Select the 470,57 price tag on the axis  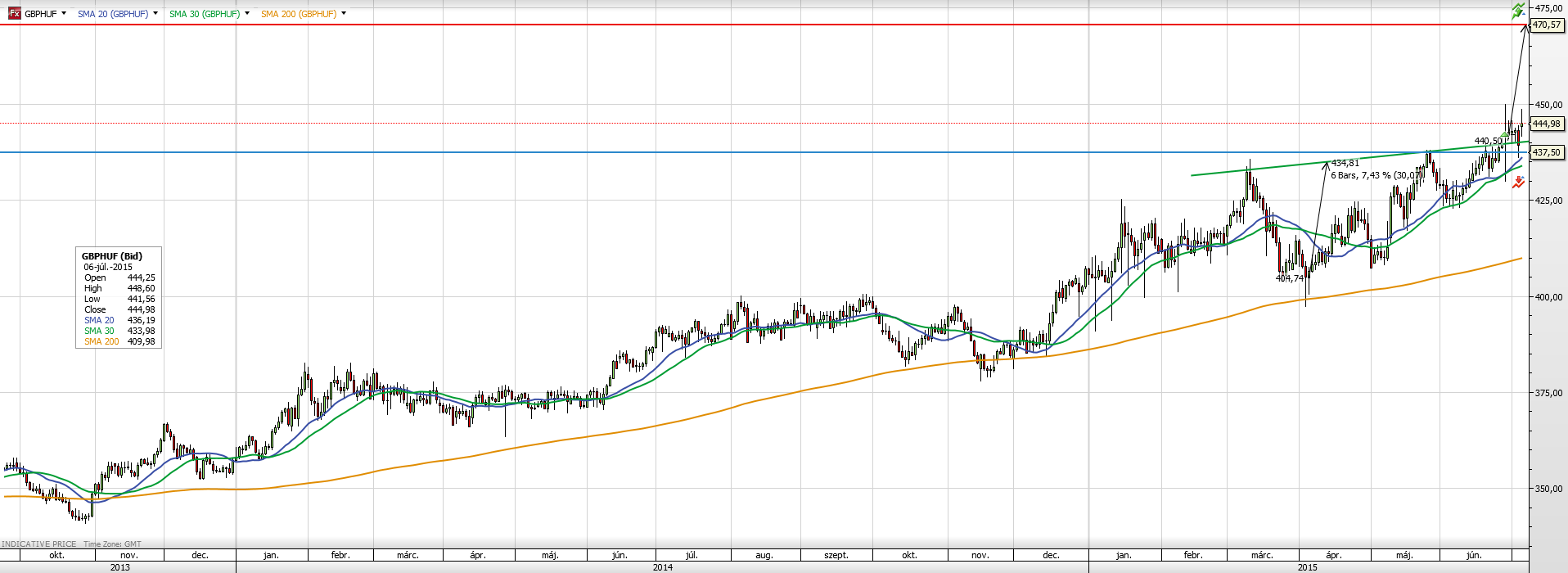[1546, 25]
